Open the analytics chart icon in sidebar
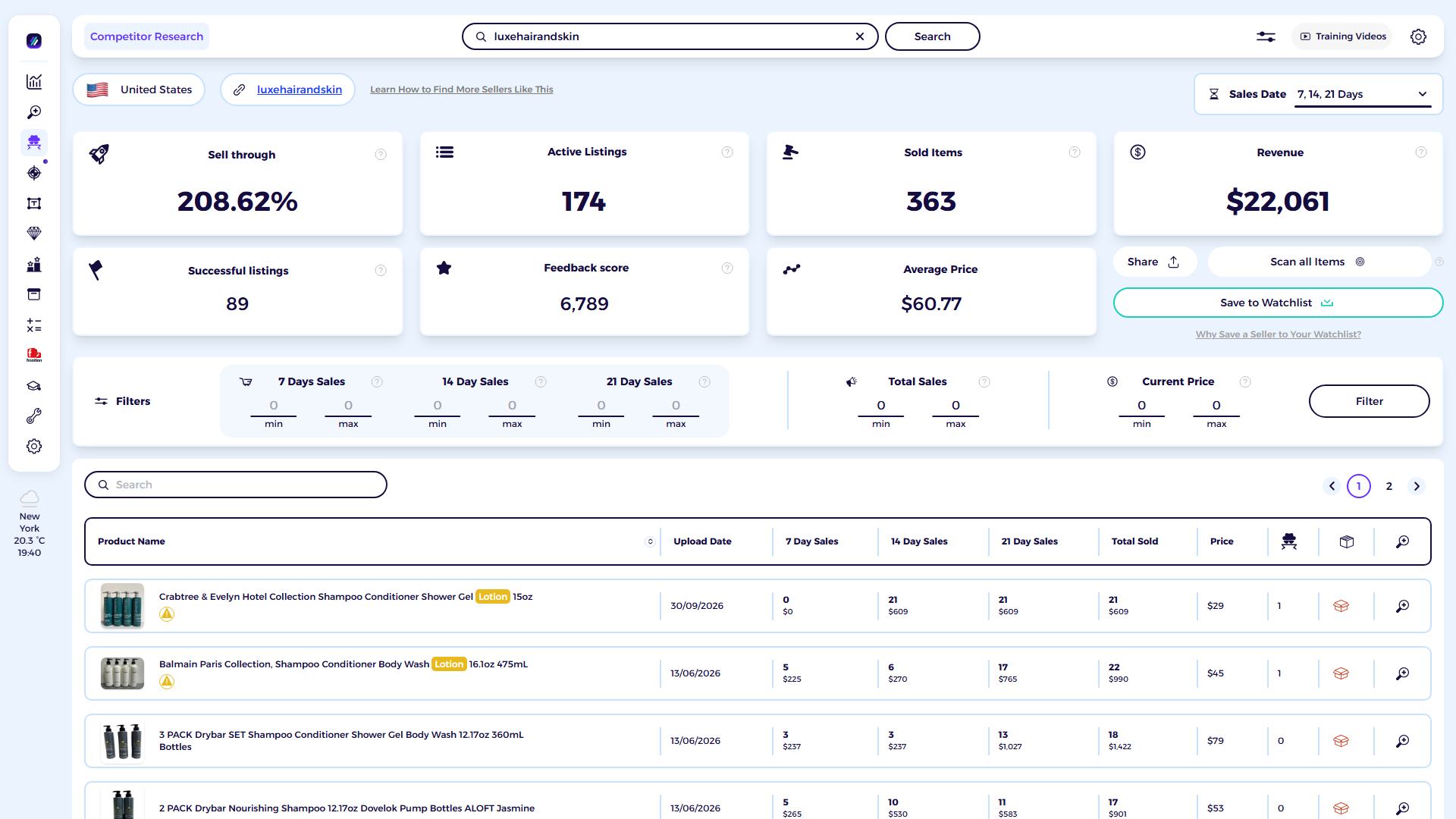1456x819 pixels. 34,82
